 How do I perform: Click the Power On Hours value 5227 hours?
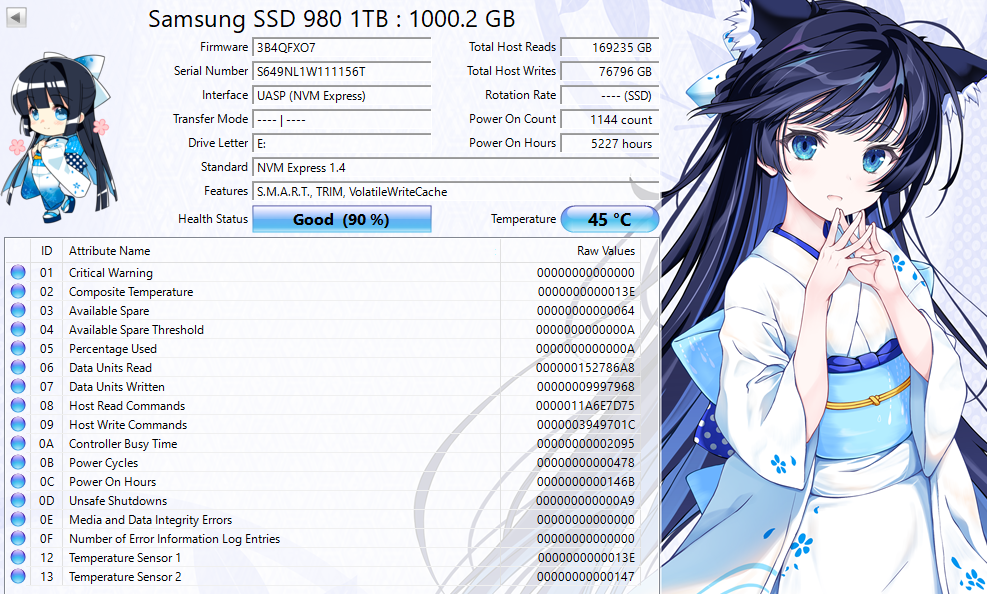pos(609,143)
